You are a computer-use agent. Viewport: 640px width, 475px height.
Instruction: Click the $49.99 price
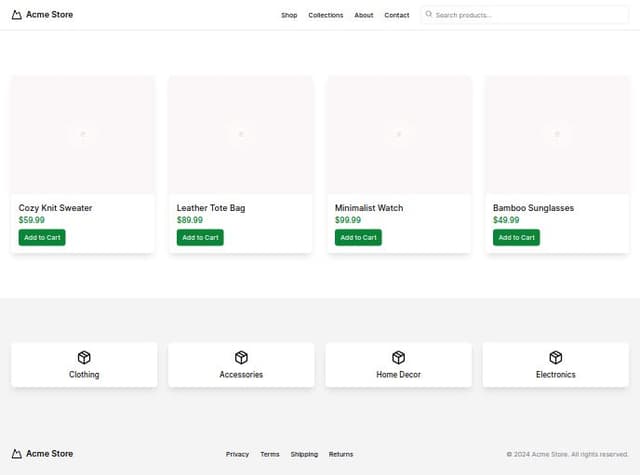506,220
